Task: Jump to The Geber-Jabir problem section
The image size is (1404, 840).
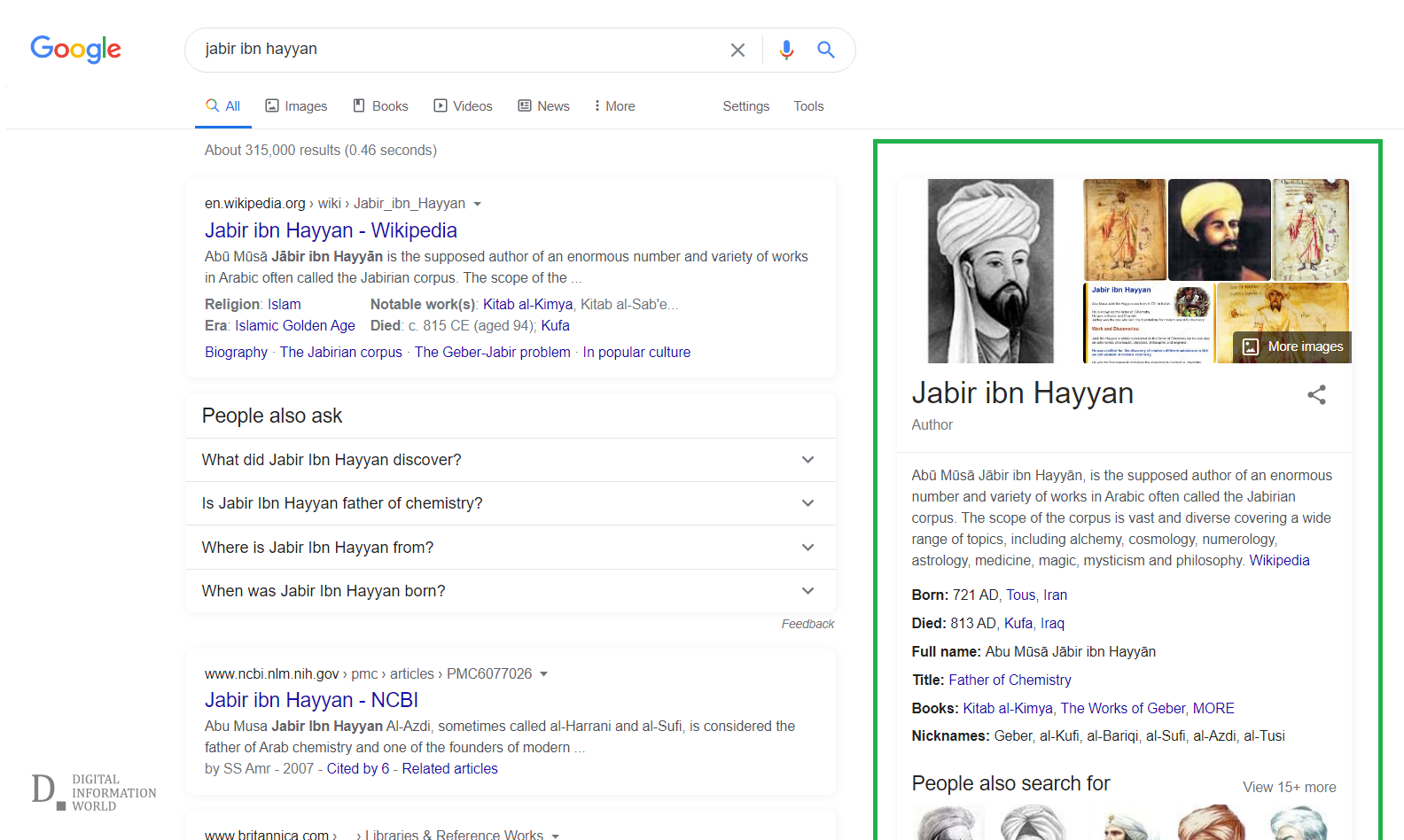Action: [493, 353]
